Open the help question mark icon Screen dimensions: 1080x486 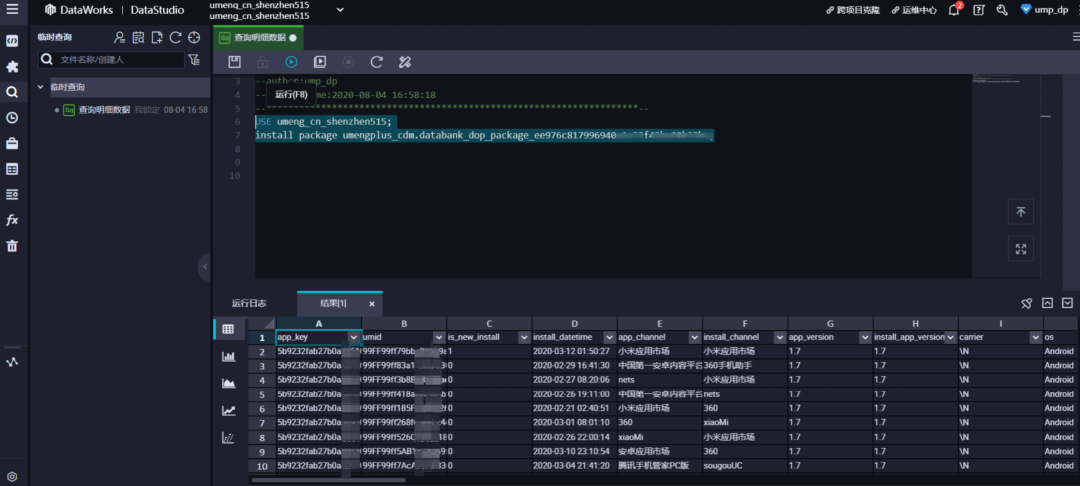(x=978, y=10)
